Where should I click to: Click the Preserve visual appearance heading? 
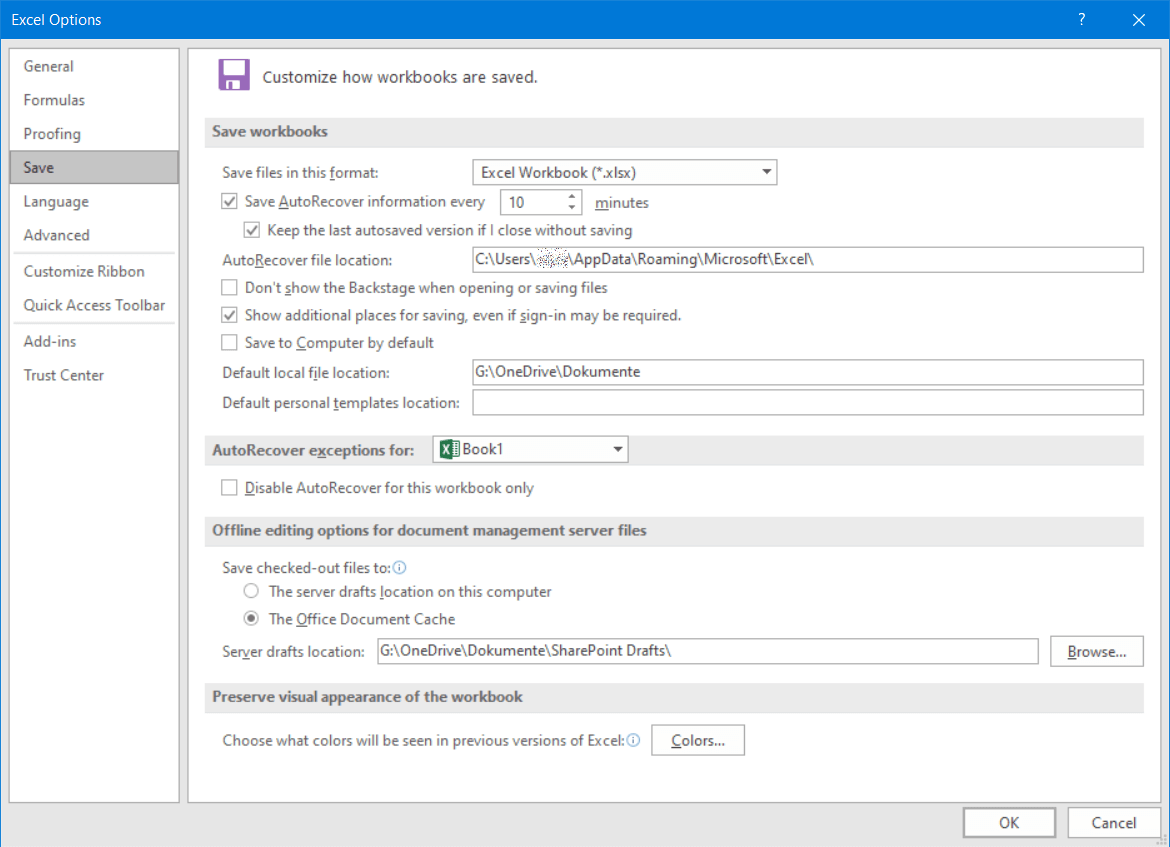click(367, 697)
